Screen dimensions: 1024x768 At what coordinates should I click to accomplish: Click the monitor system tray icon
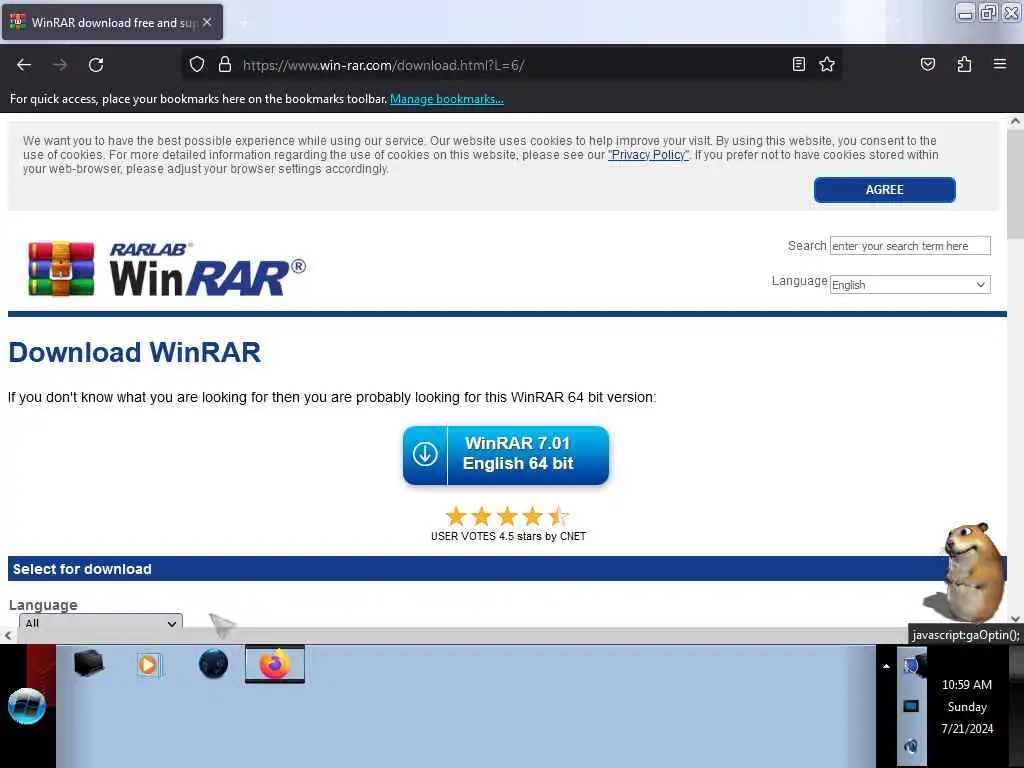tap(911, 706)
